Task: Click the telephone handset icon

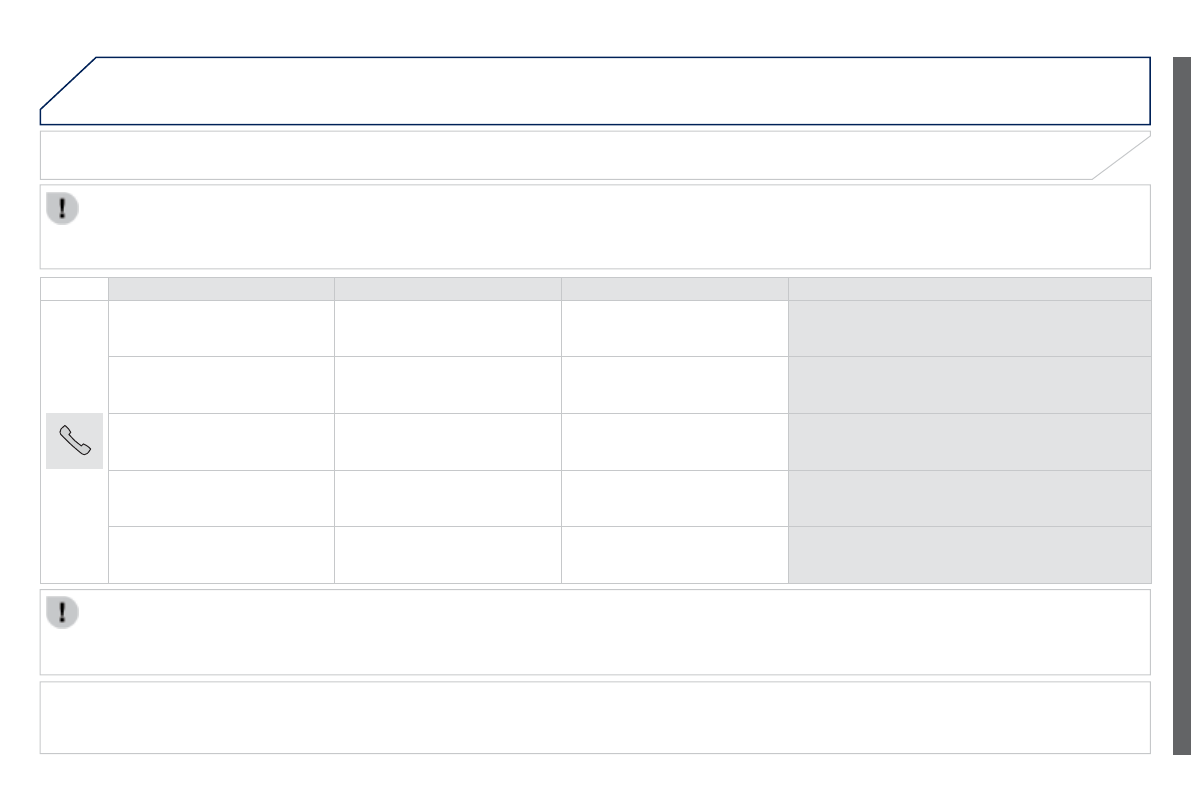Action: point(74,441)
